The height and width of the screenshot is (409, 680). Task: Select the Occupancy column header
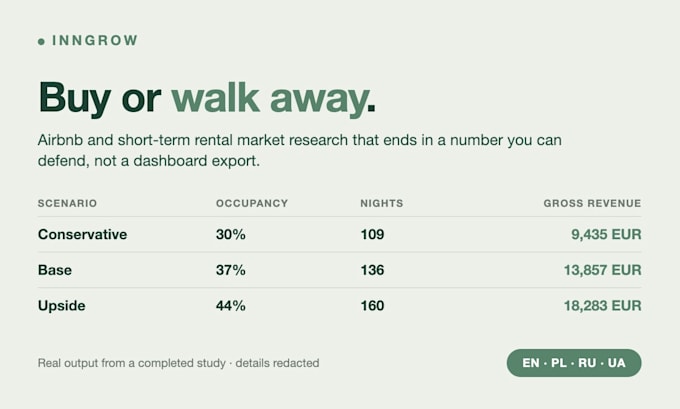[252, 203]
